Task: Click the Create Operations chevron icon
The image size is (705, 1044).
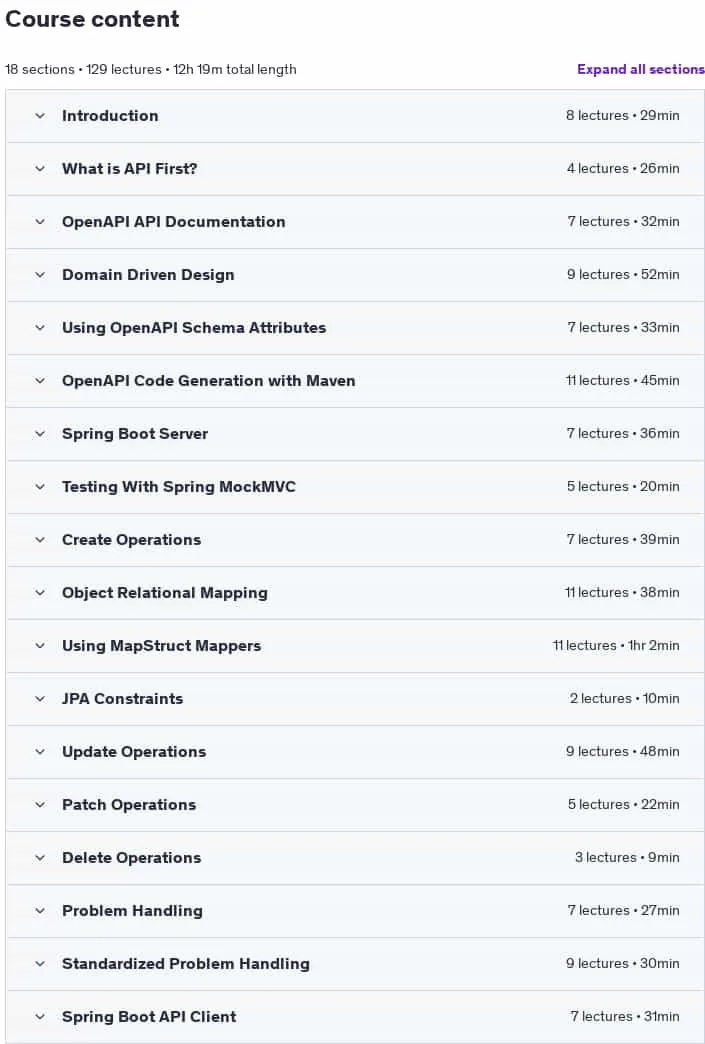Action: [40, 540]
